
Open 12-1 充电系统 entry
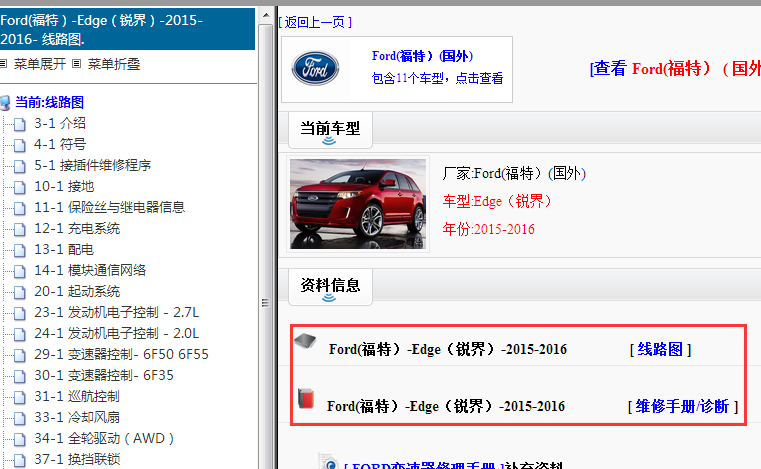(x=77, y=228)
